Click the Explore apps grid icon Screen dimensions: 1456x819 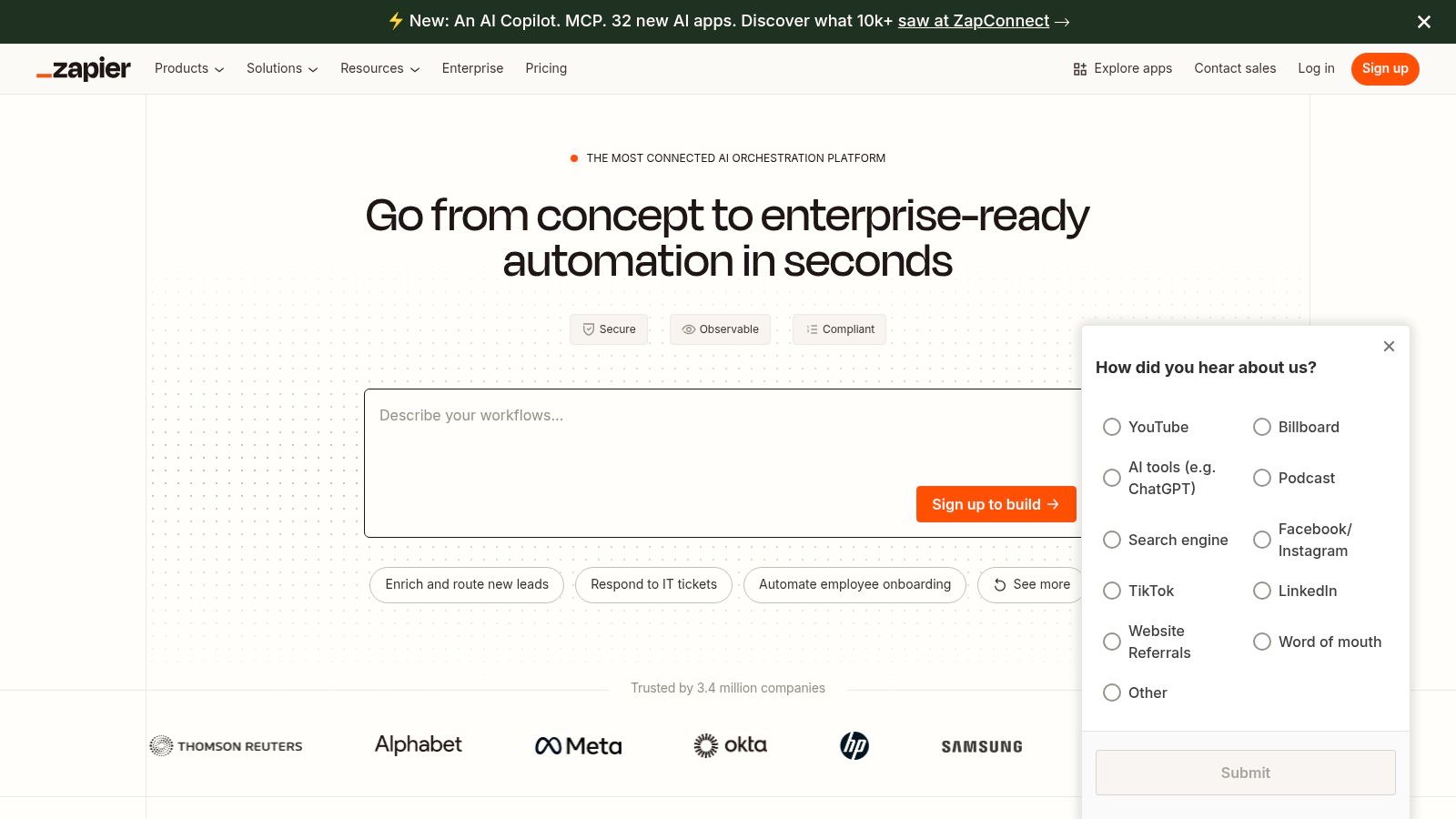(1080, 69)
